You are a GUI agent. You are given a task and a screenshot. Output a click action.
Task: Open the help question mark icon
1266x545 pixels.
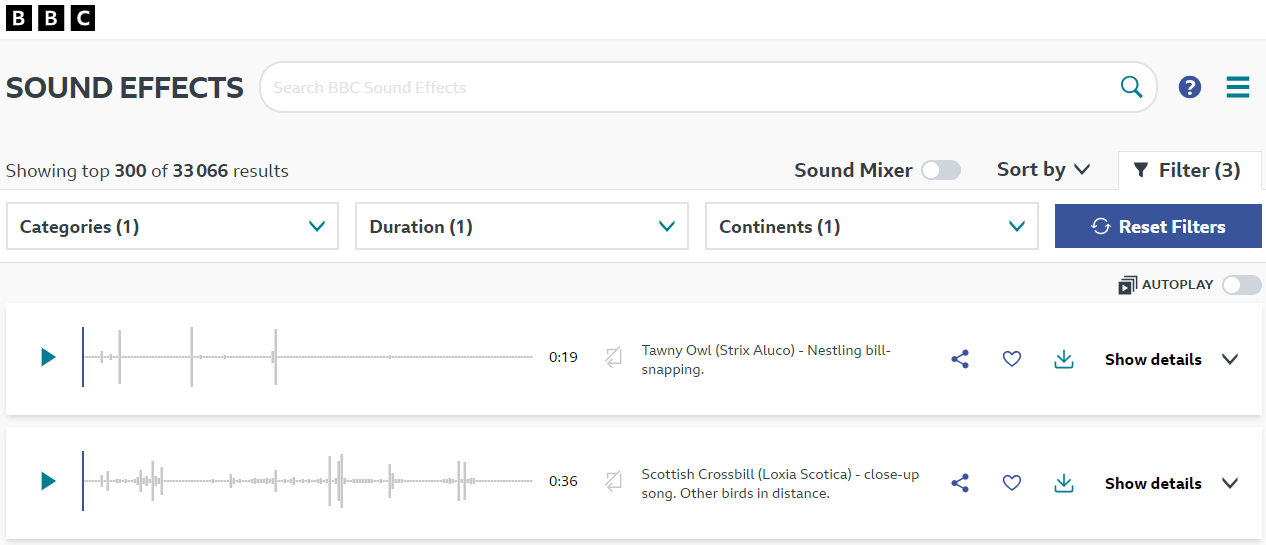[1189, 87]
